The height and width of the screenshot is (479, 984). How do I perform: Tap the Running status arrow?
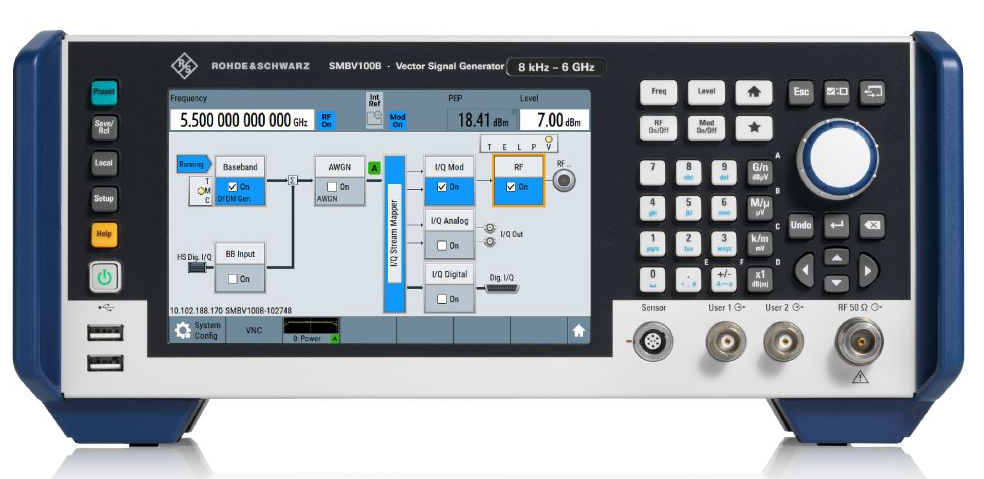click(193, 164)
